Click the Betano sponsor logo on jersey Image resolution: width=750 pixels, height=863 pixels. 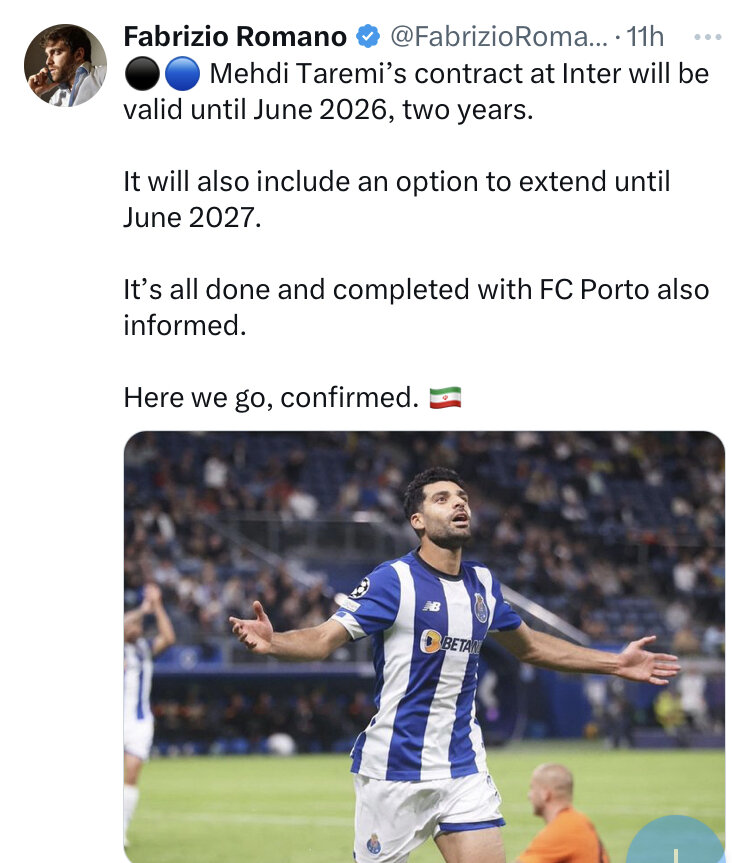[452, 642]
